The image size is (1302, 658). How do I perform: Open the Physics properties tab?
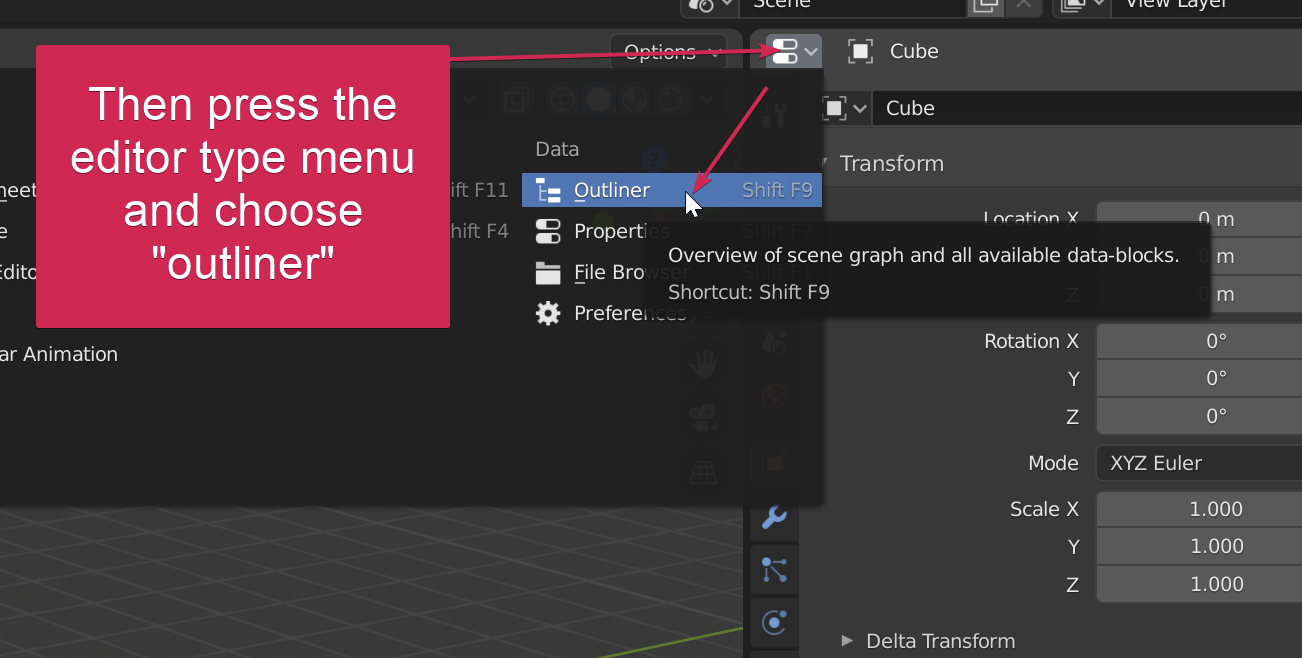pyautogui.click(x=774, y=623)
